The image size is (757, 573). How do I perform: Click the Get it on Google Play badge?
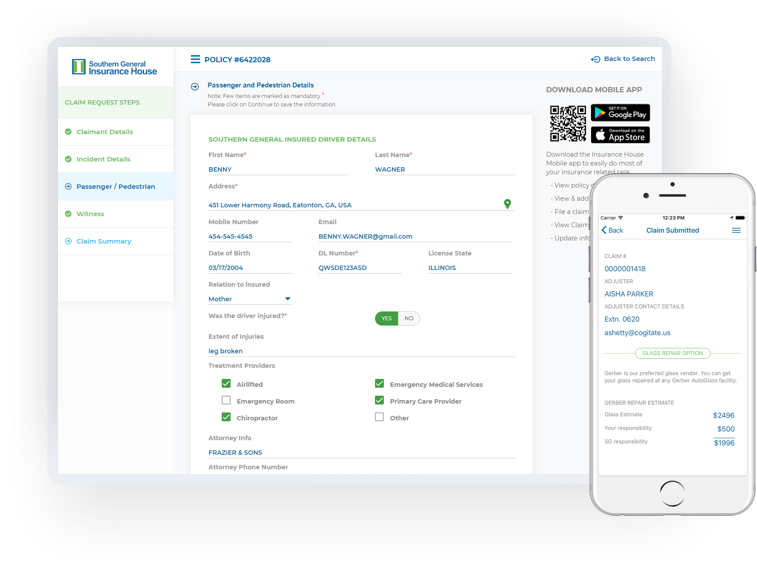click(620, 113)
